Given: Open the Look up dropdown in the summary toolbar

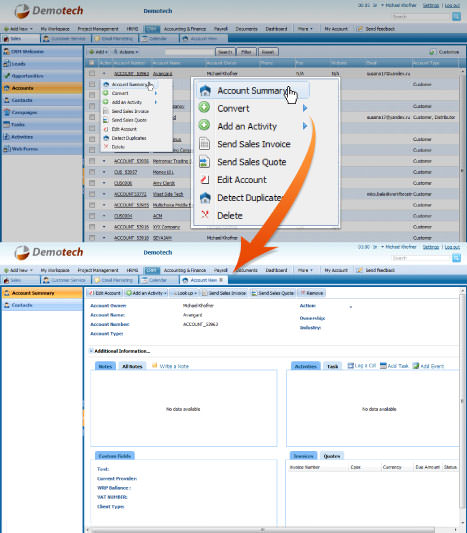Looking at the screenshot, I should coord(185,293).
